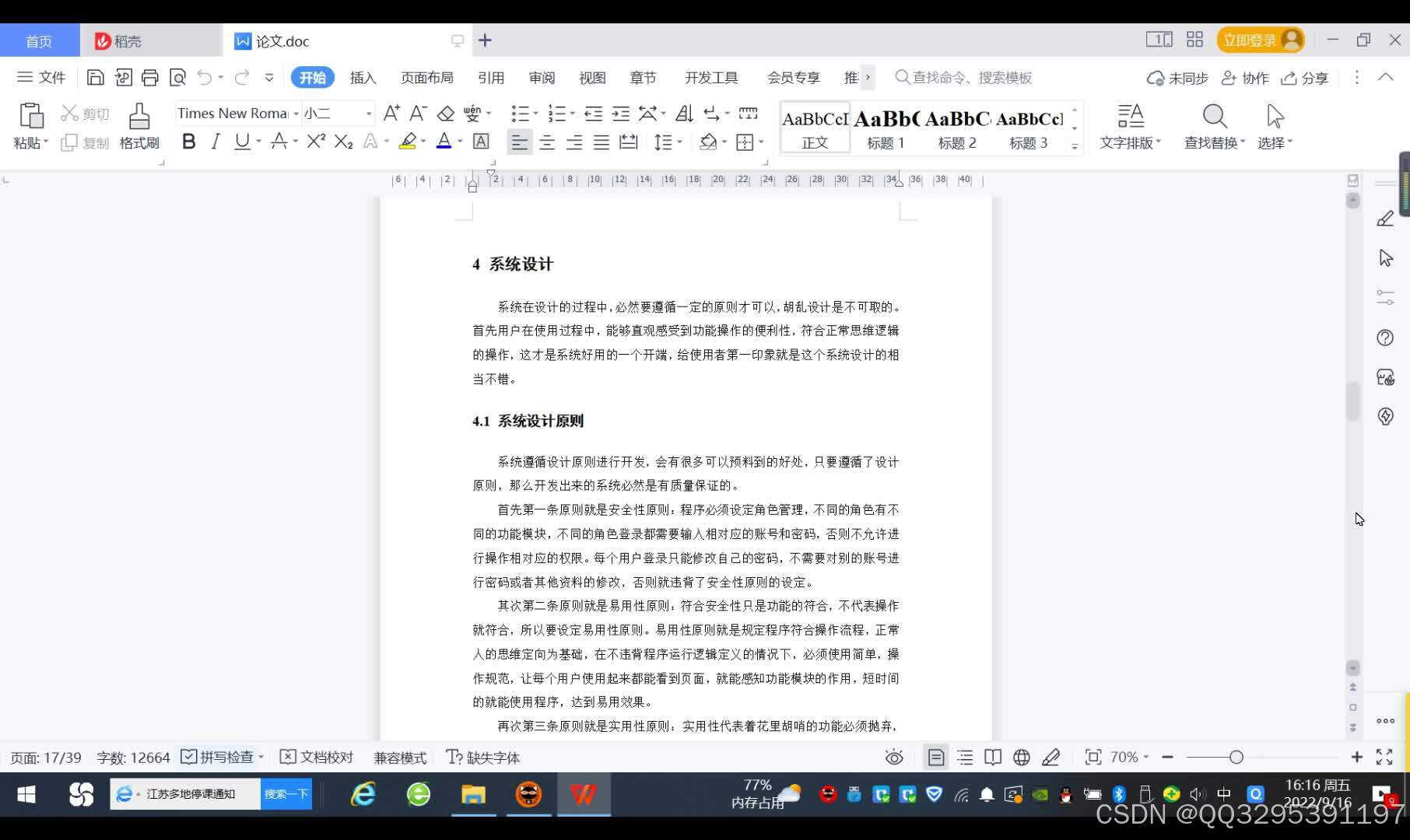The width and height of the screenshot is (1410, 840).
Task: Open the font name dropdown
Action: coord(296,114)
